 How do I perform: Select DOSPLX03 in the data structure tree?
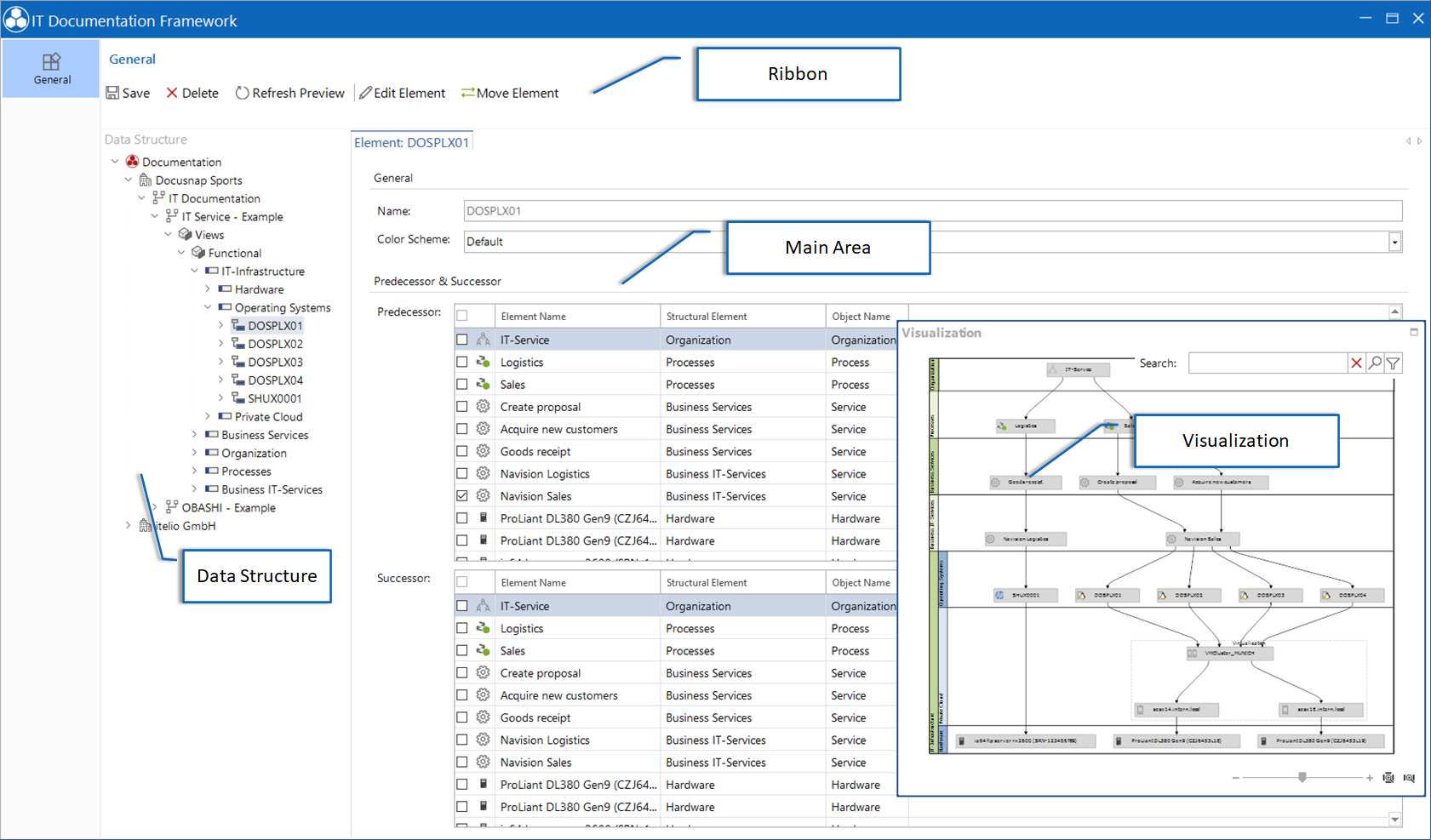[275, 362]
